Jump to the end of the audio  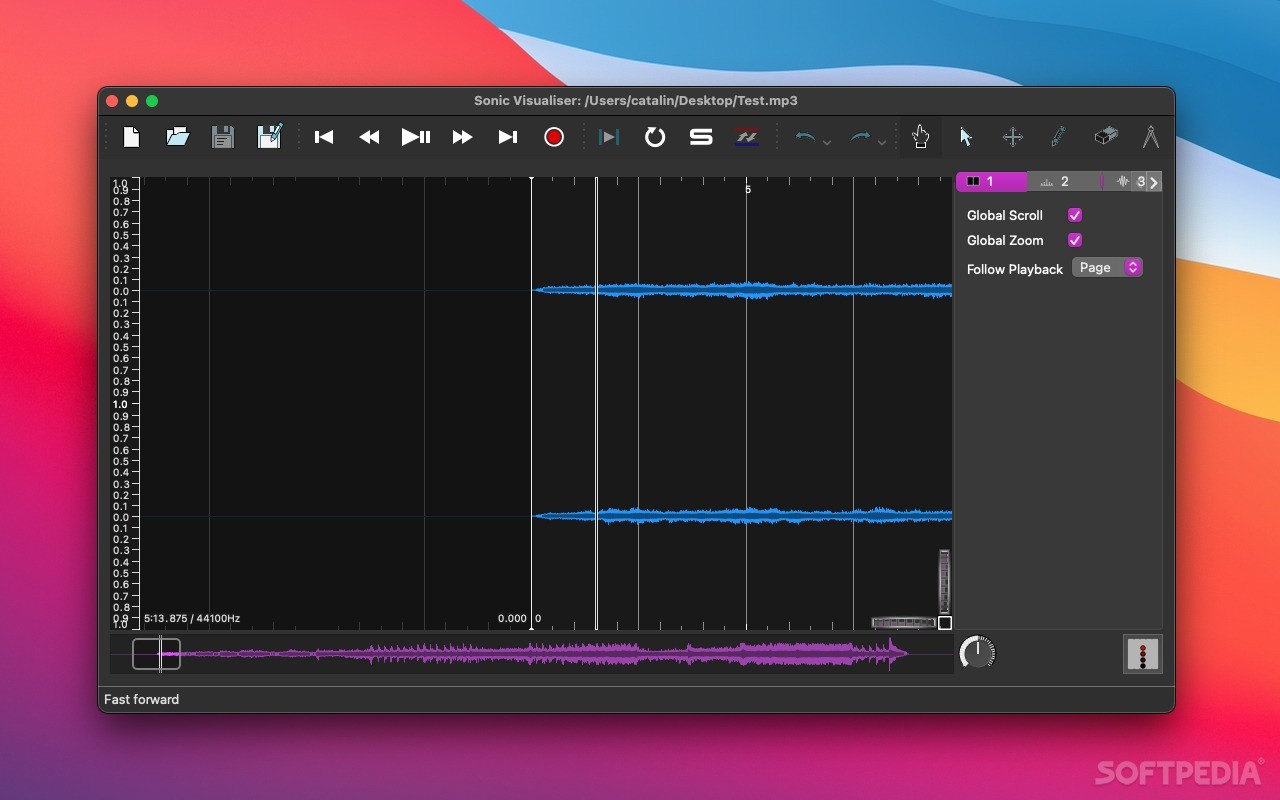[508, 137]
